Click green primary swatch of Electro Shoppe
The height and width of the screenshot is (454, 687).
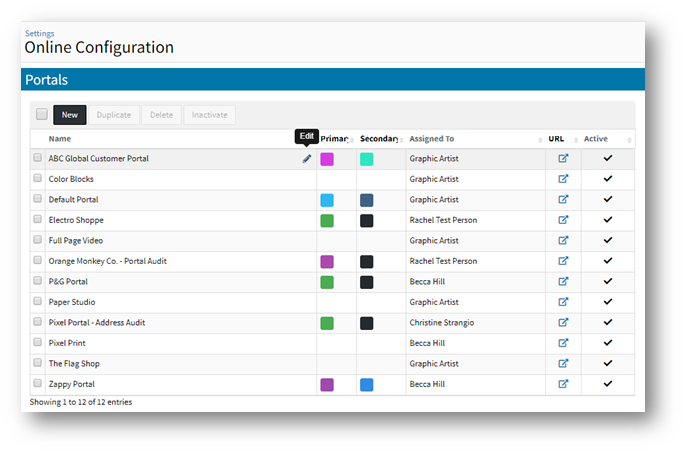[x=327, y=220]
